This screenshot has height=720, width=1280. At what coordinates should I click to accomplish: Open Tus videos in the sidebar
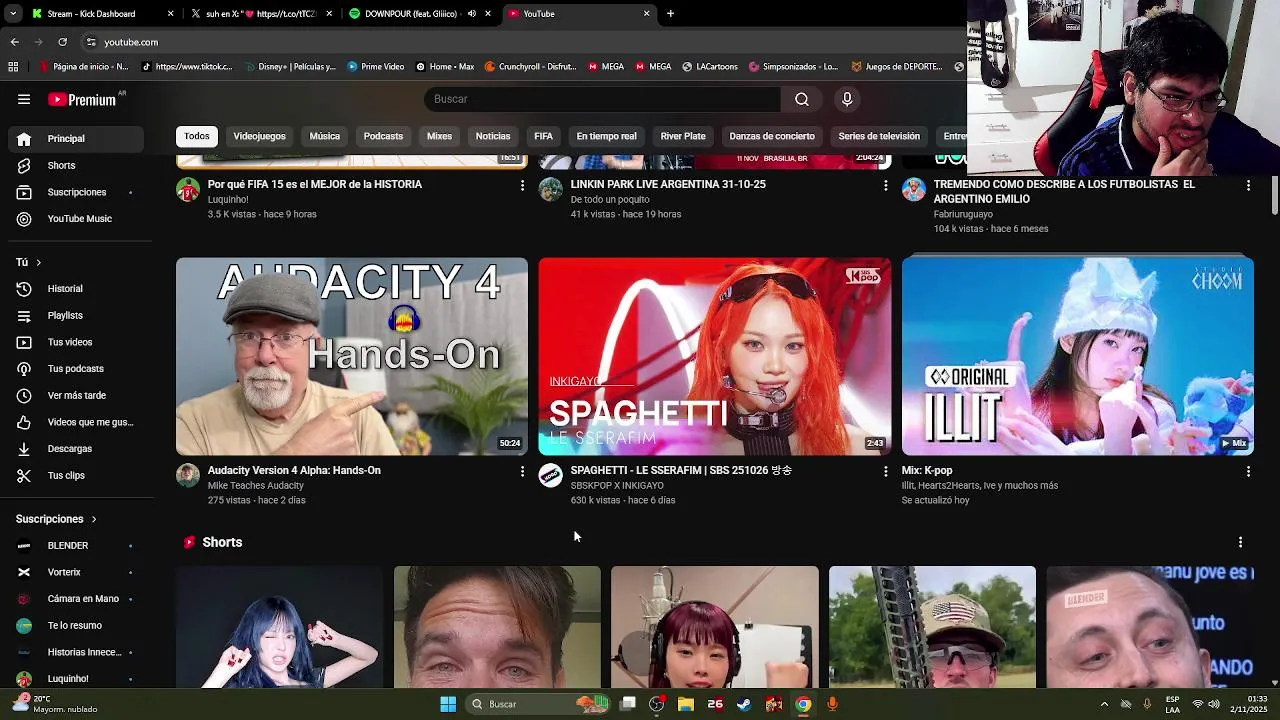pos(76,342)
